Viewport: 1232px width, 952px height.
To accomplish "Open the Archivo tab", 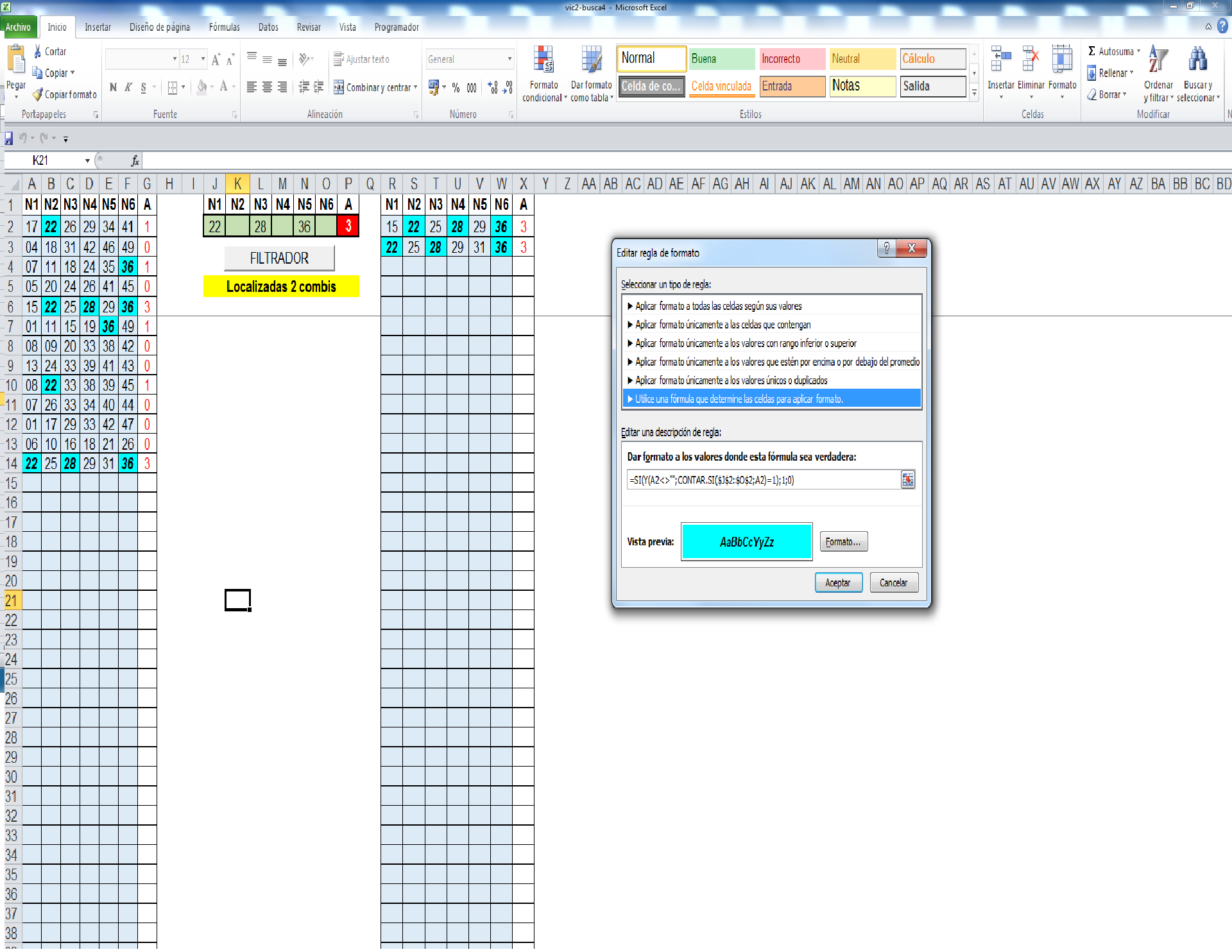I will (x=19, y=27).
